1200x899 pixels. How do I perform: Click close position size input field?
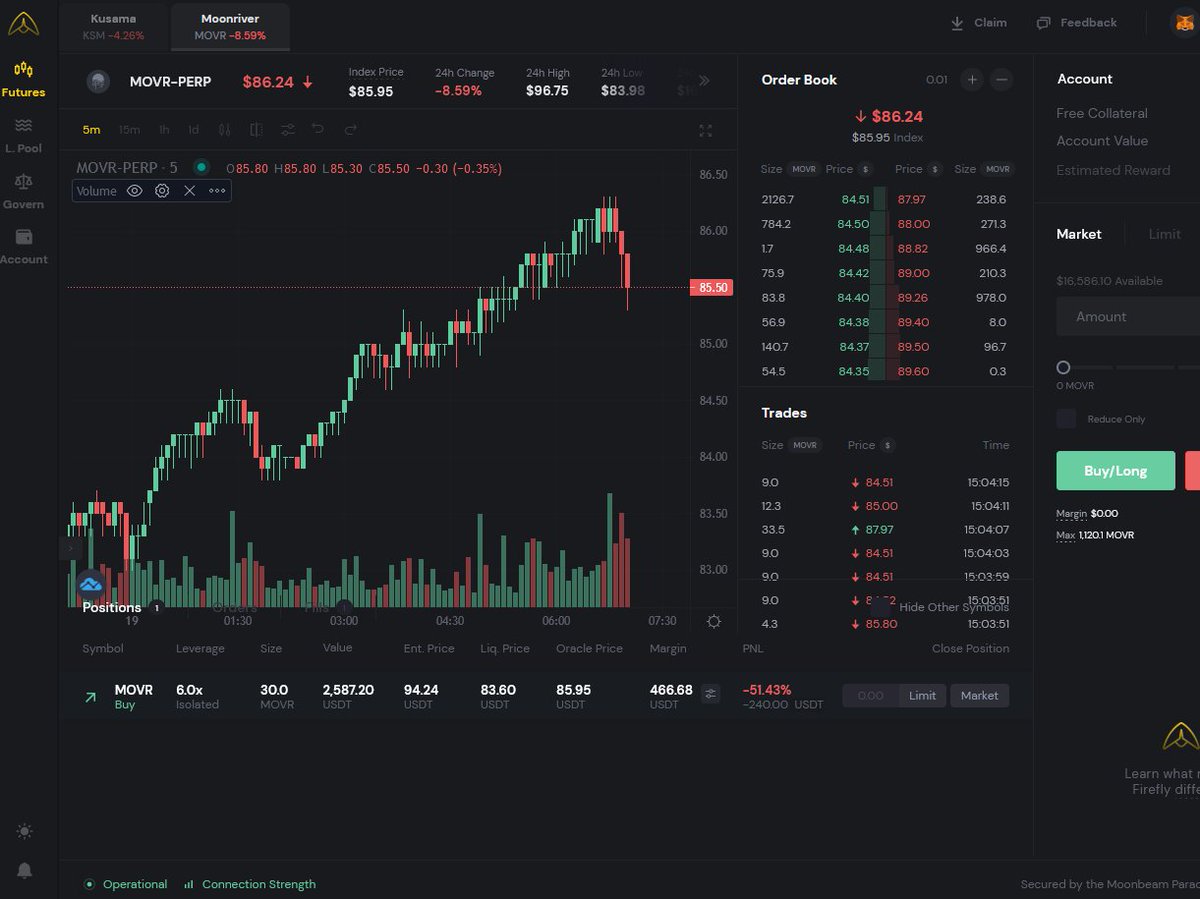pyautogui.click(x=870, y=695)
